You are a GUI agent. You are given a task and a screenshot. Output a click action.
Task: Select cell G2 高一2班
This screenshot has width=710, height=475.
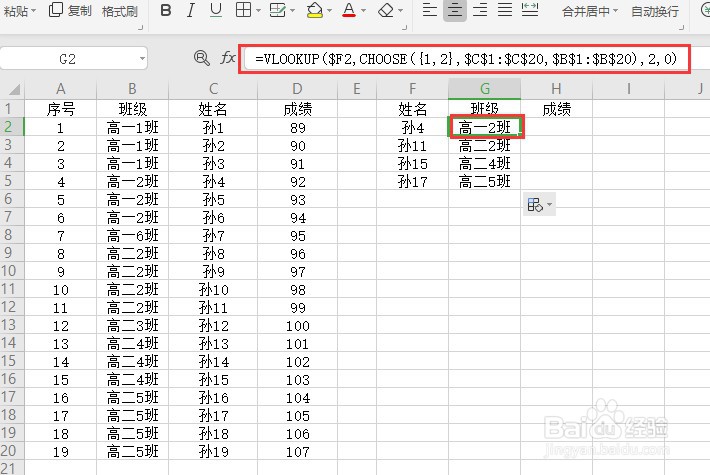click(x=485, y=127)
